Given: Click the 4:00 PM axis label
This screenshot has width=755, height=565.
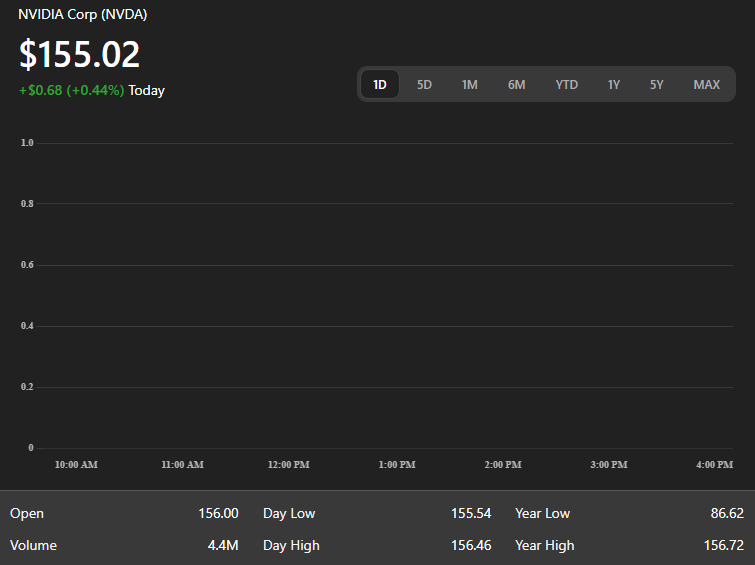Looking at the screenshot, I should point(715,464).
